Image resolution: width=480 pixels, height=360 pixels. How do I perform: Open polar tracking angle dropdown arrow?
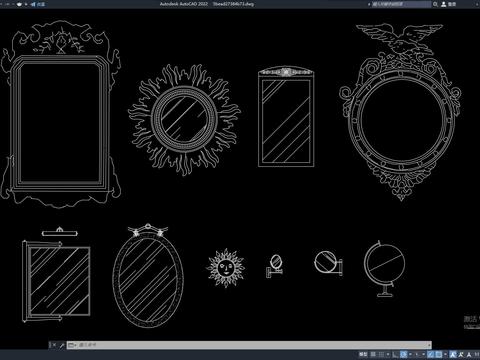[x=410, y=354]
